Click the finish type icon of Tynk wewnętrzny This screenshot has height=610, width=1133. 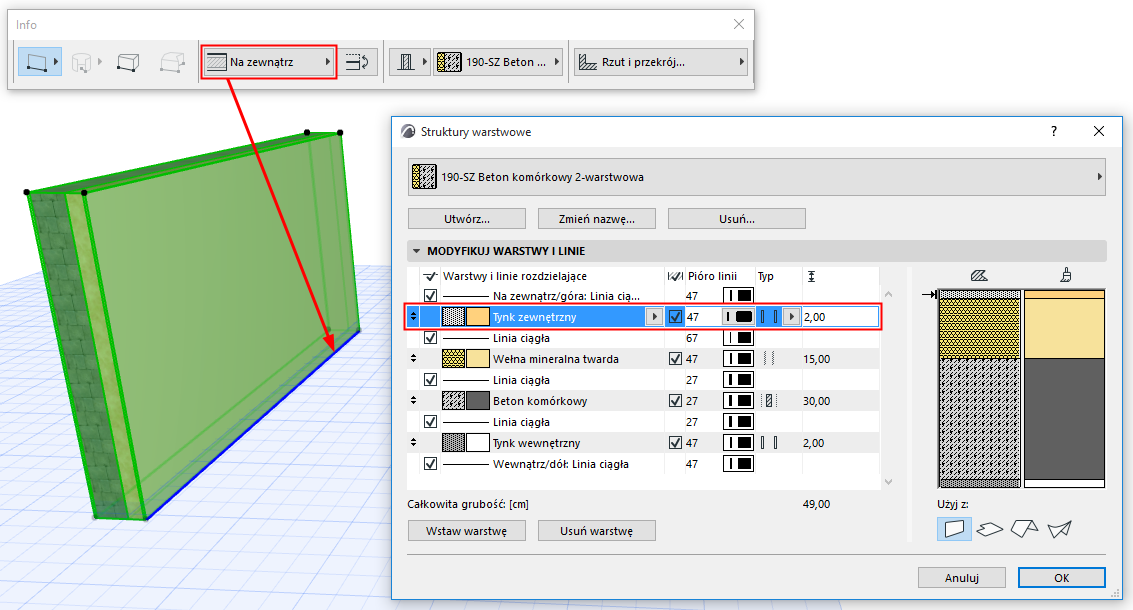[x=769, y=442]
